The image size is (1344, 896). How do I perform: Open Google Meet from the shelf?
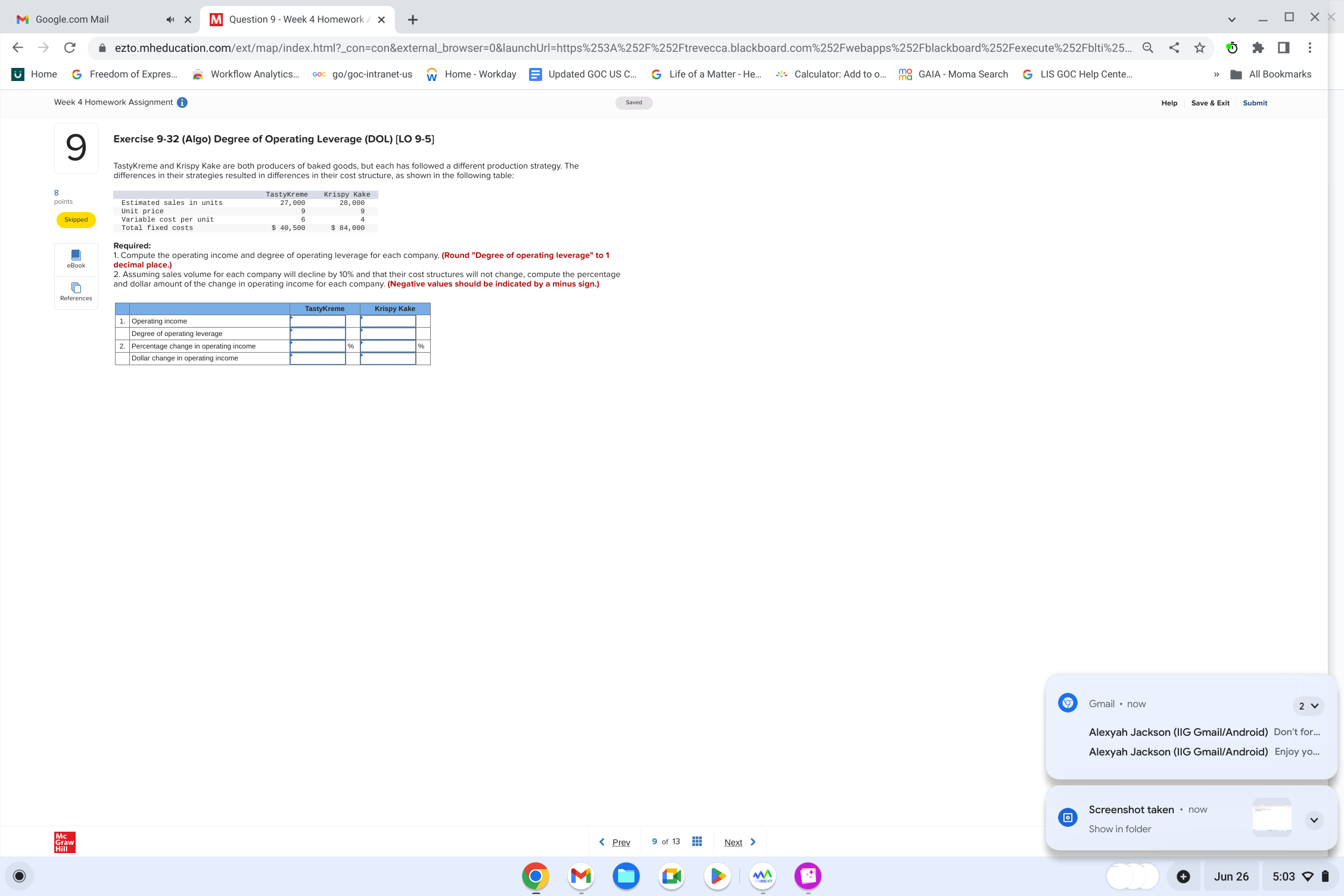(x=671, y=876)
